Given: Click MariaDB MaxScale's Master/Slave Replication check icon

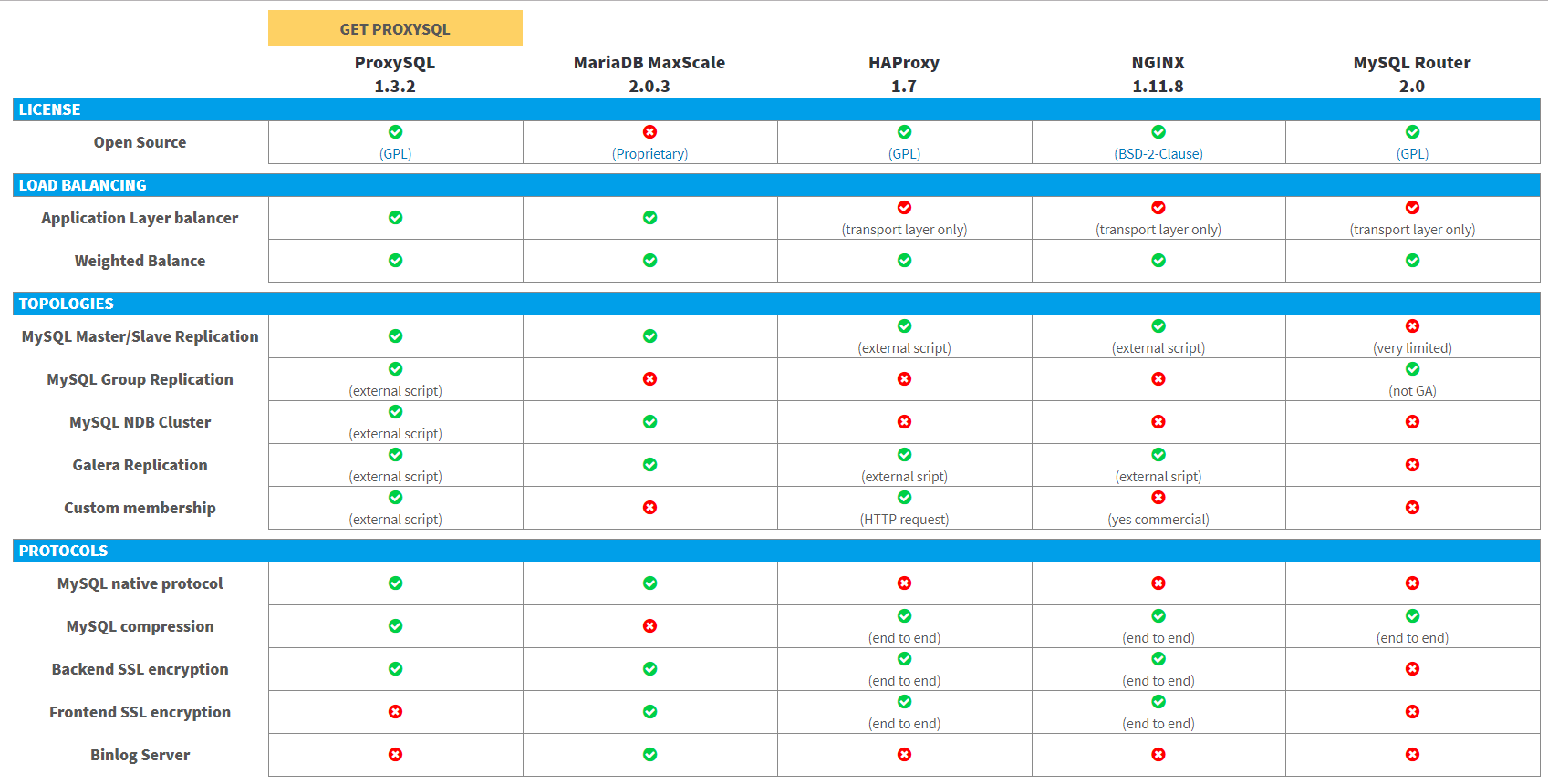Looking at the screenshot, I should (649, 336).
